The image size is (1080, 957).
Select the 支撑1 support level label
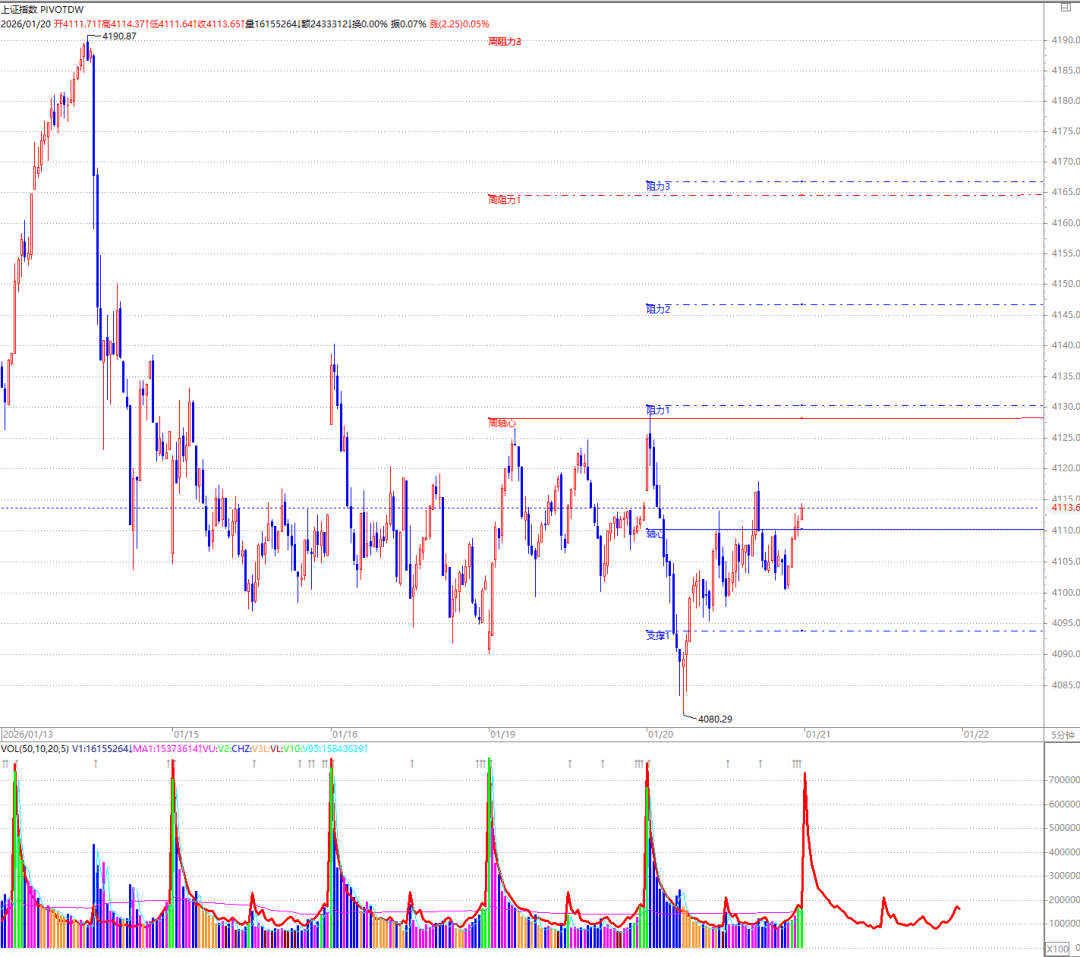pos(656,635)
